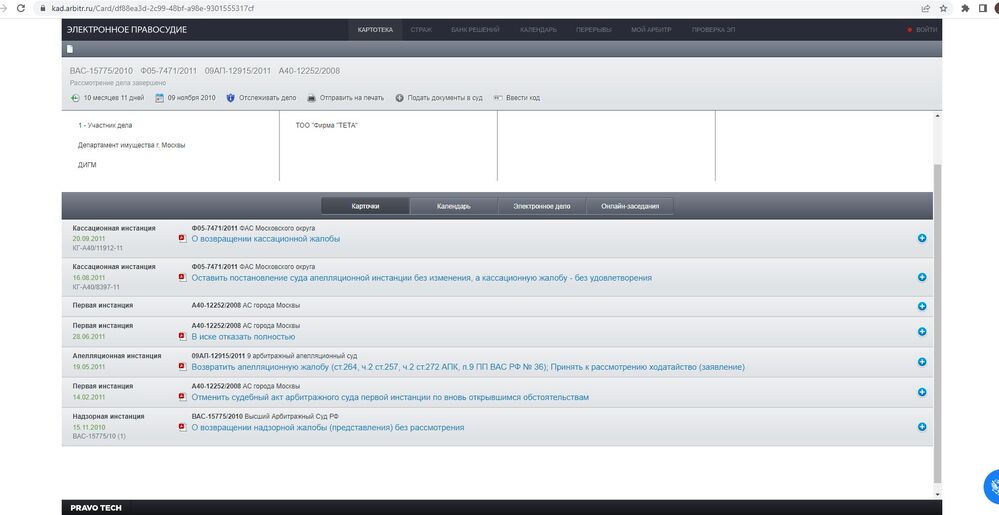Open the browser extensions puzzle icon
The height and width of the screenshot is (515, 999).
966,8
